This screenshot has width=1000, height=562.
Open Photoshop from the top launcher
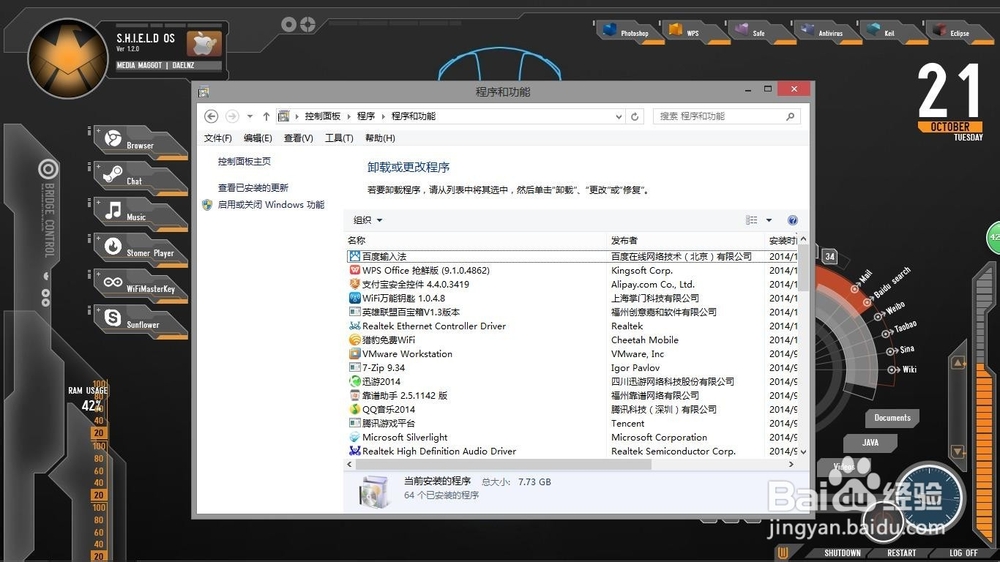[x=629, y=32]
